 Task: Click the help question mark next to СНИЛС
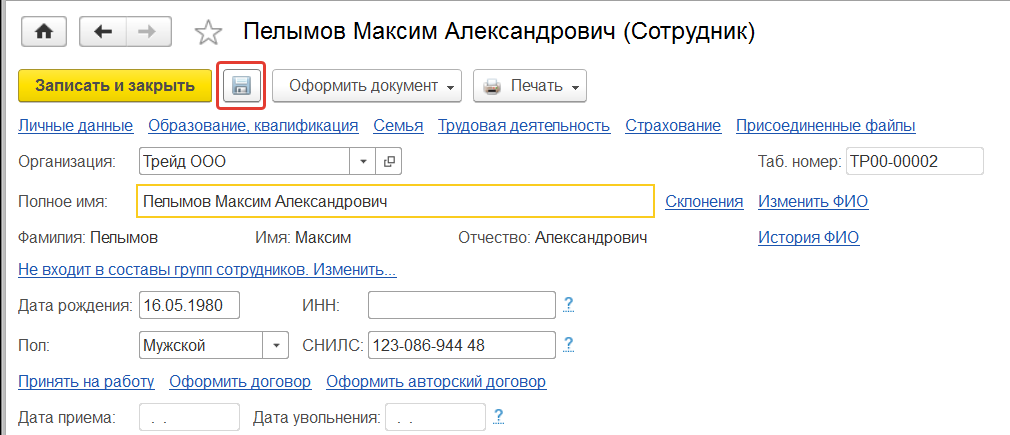tap(569, 345)
